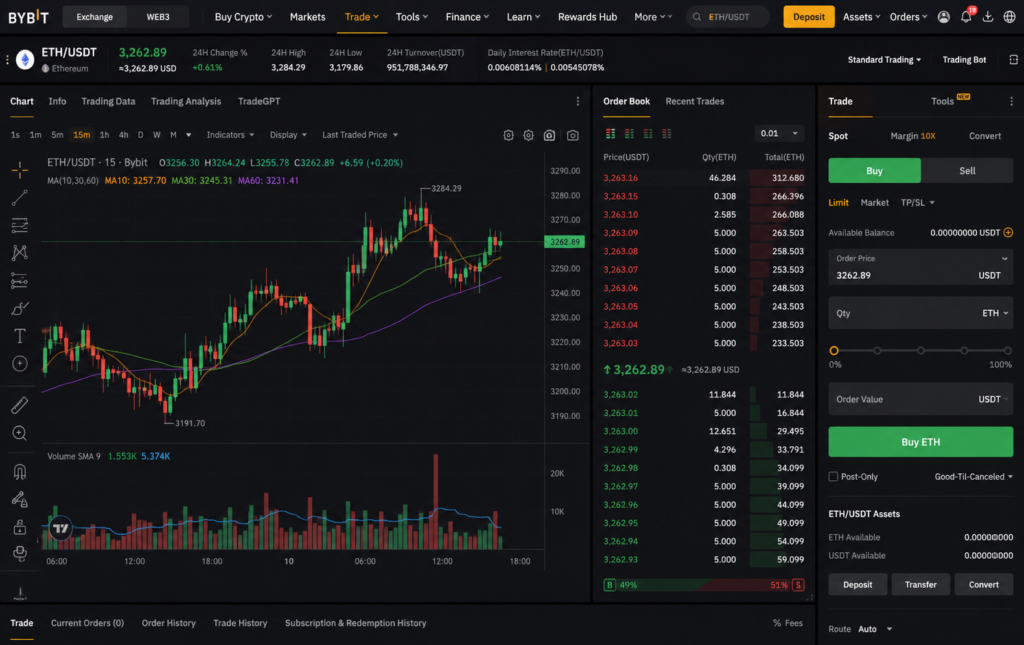This screenshot has width=1024, height=645.
Task: Select the trend line drawing tool
Action: click(20, 198)
